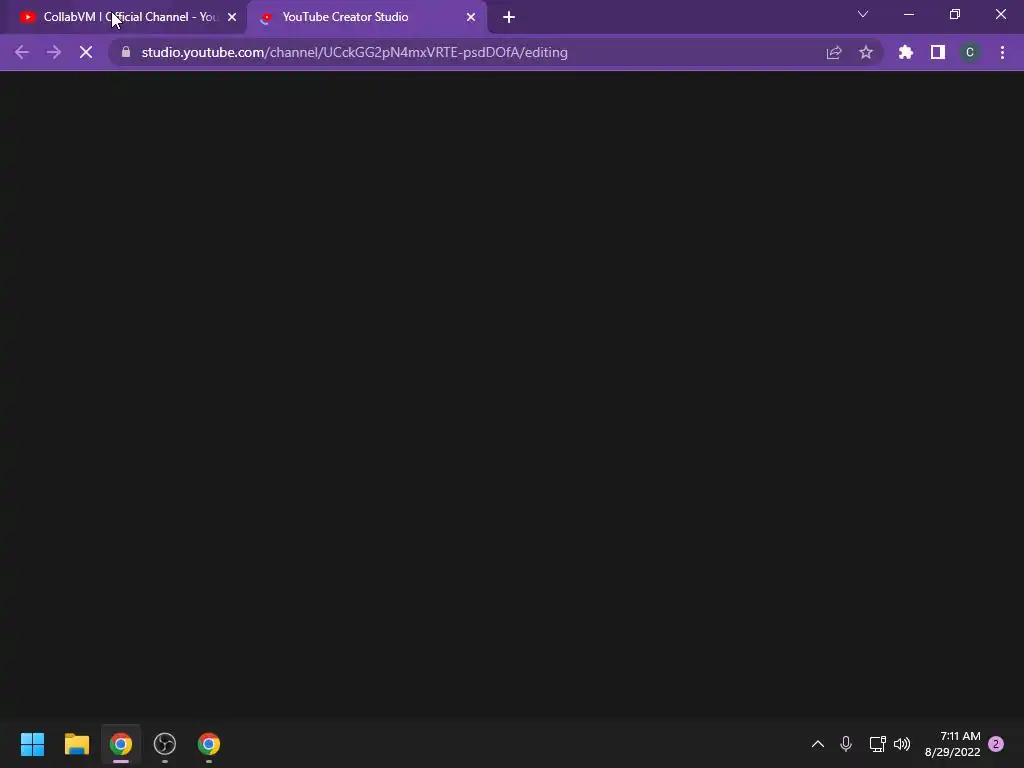Viewport: 1024px width, 768px height.
Task: View site information via the lock icon
Action: (126, 52)
